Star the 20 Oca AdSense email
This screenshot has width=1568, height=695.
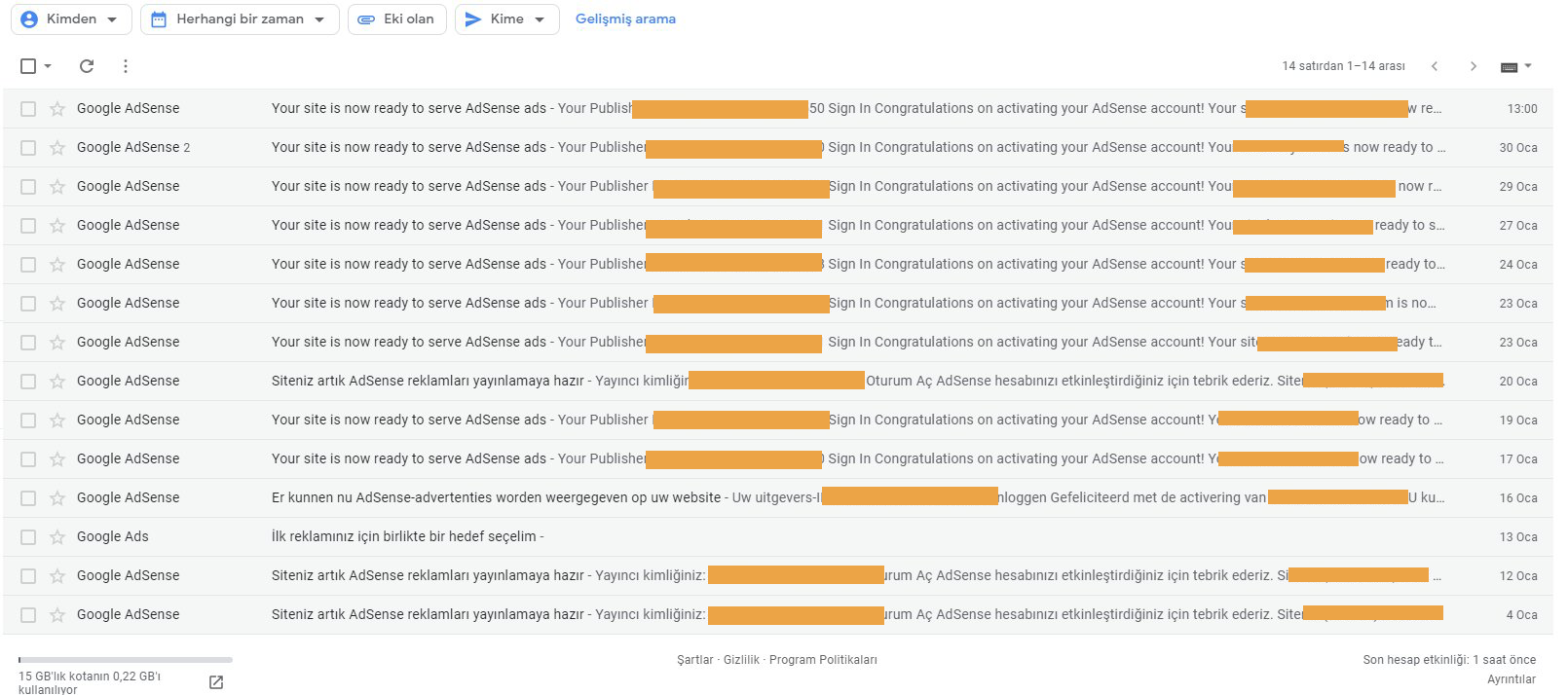57,382
